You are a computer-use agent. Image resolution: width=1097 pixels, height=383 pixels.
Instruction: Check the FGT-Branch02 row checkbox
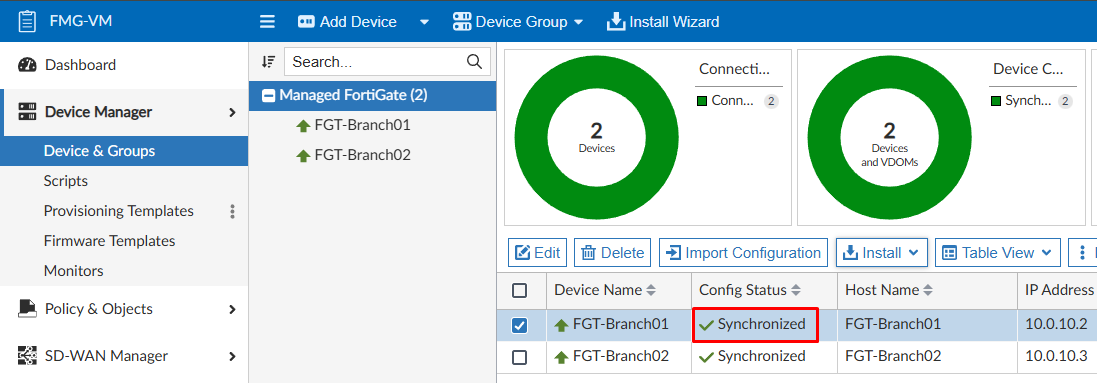pos(520,357)
